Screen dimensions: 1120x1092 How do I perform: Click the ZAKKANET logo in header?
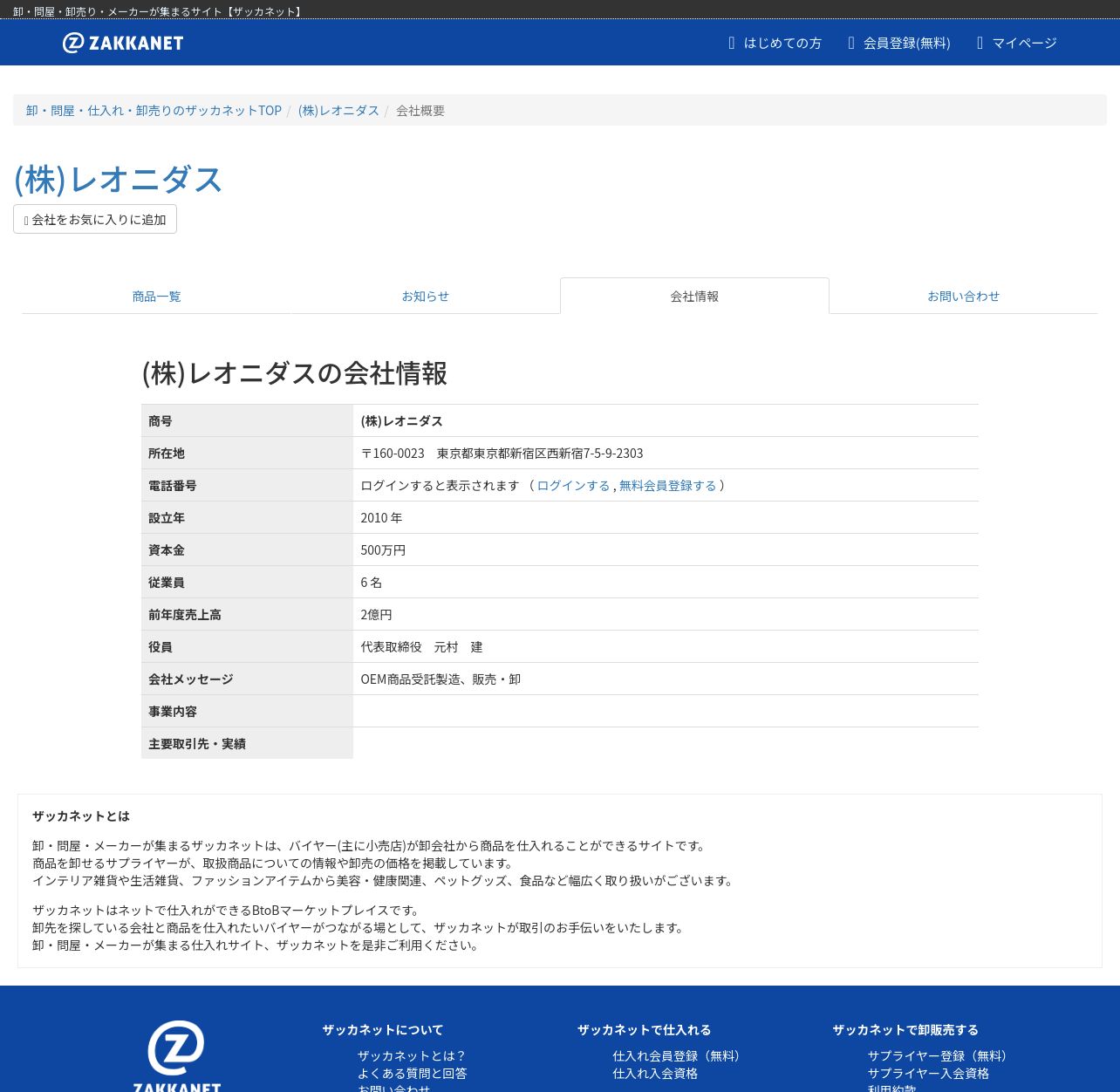123,43
